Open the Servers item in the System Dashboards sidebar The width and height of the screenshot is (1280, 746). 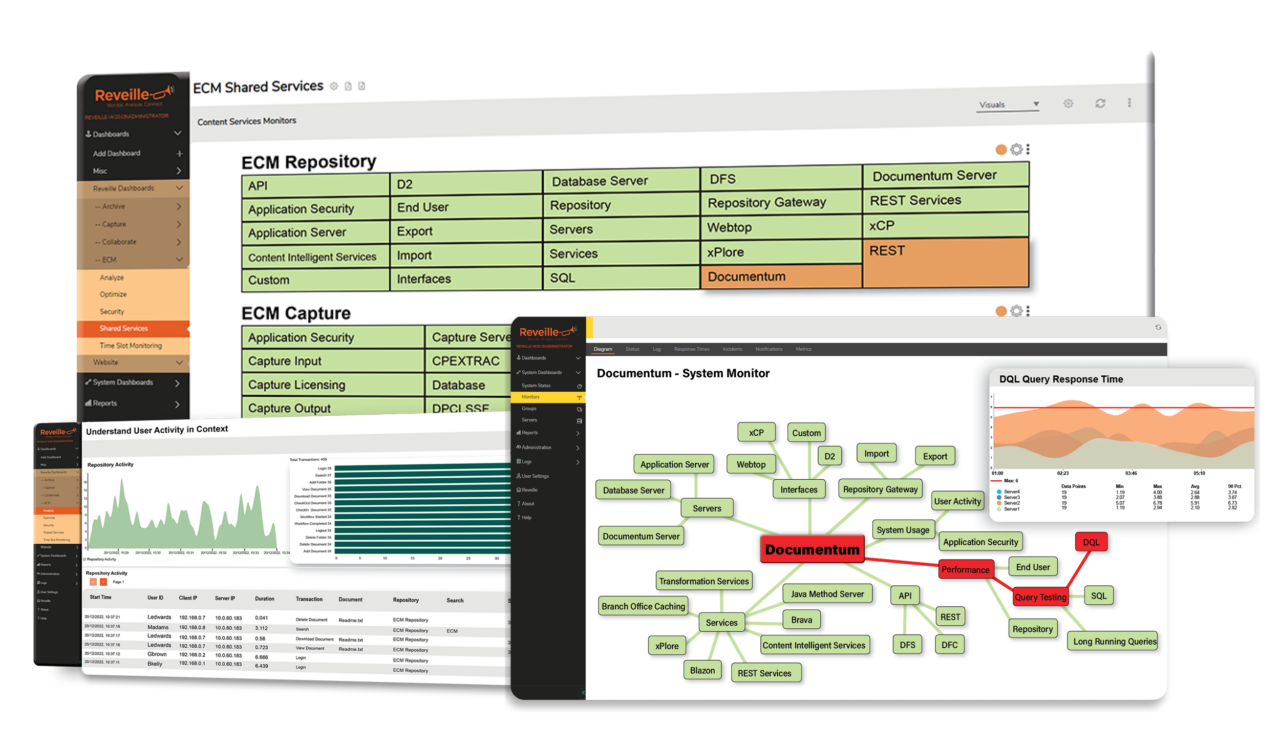[x=529, y=422]
